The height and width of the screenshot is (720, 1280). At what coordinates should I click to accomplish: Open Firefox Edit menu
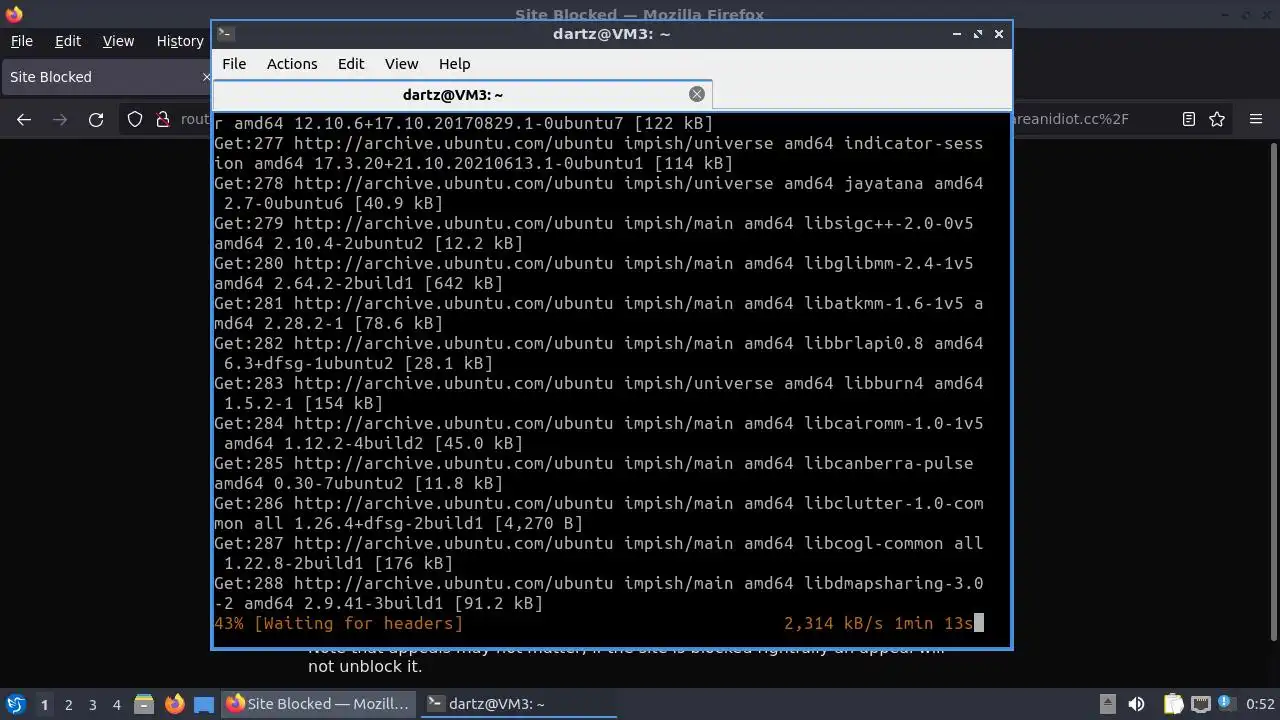pyautogui.click(x=68, y=41)
